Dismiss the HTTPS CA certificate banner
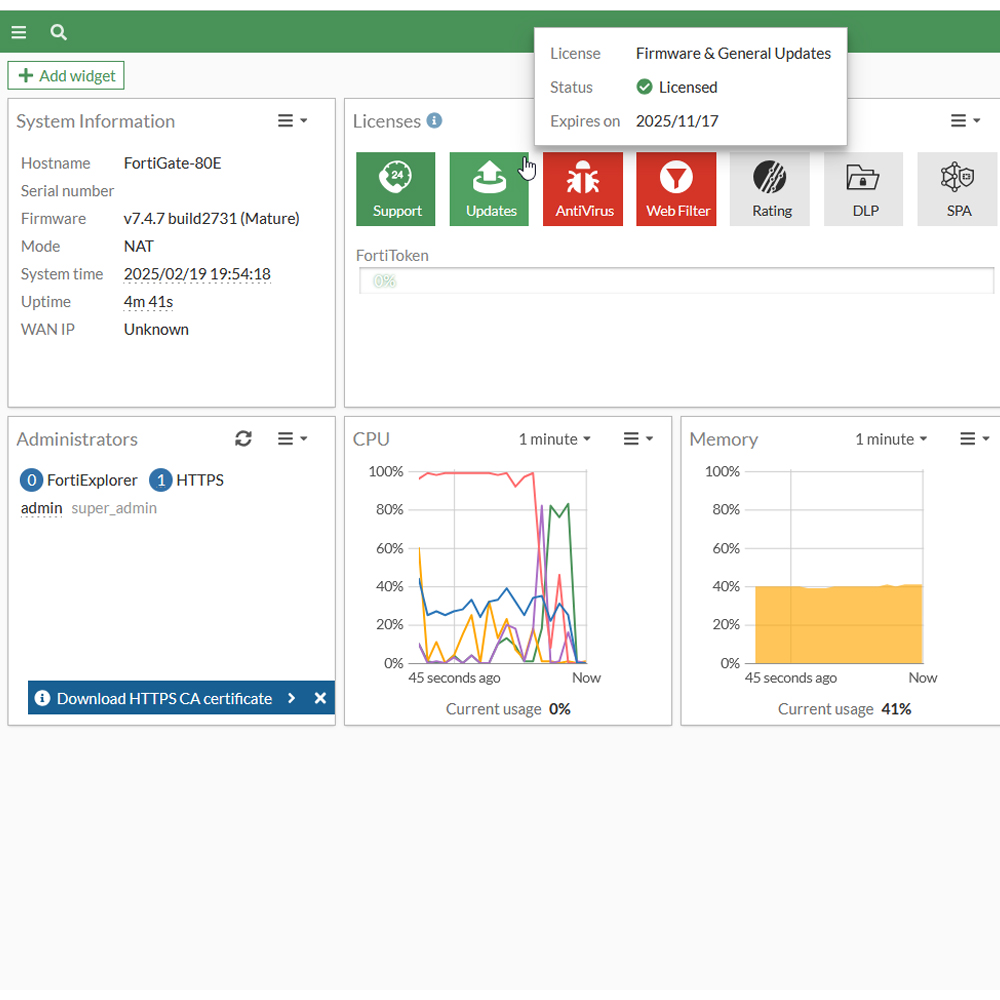 (x=320, y=698)
